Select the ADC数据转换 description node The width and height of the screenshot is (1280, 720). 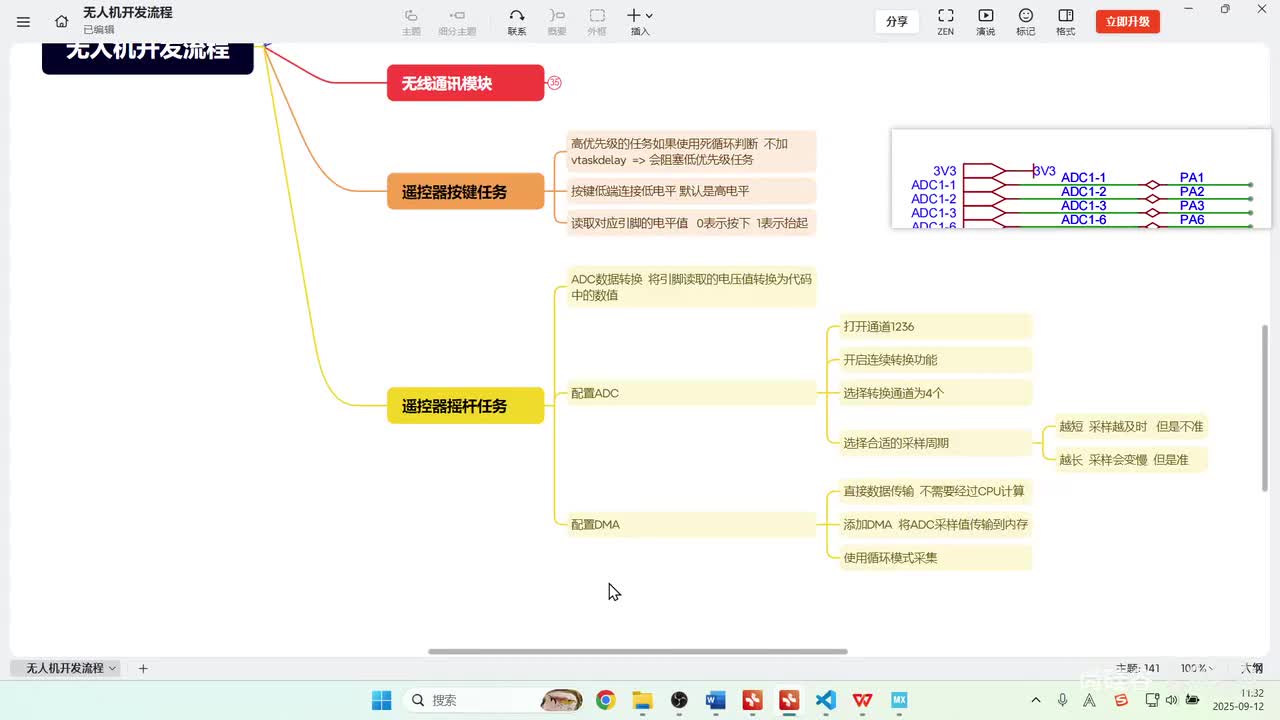point(691,287)
